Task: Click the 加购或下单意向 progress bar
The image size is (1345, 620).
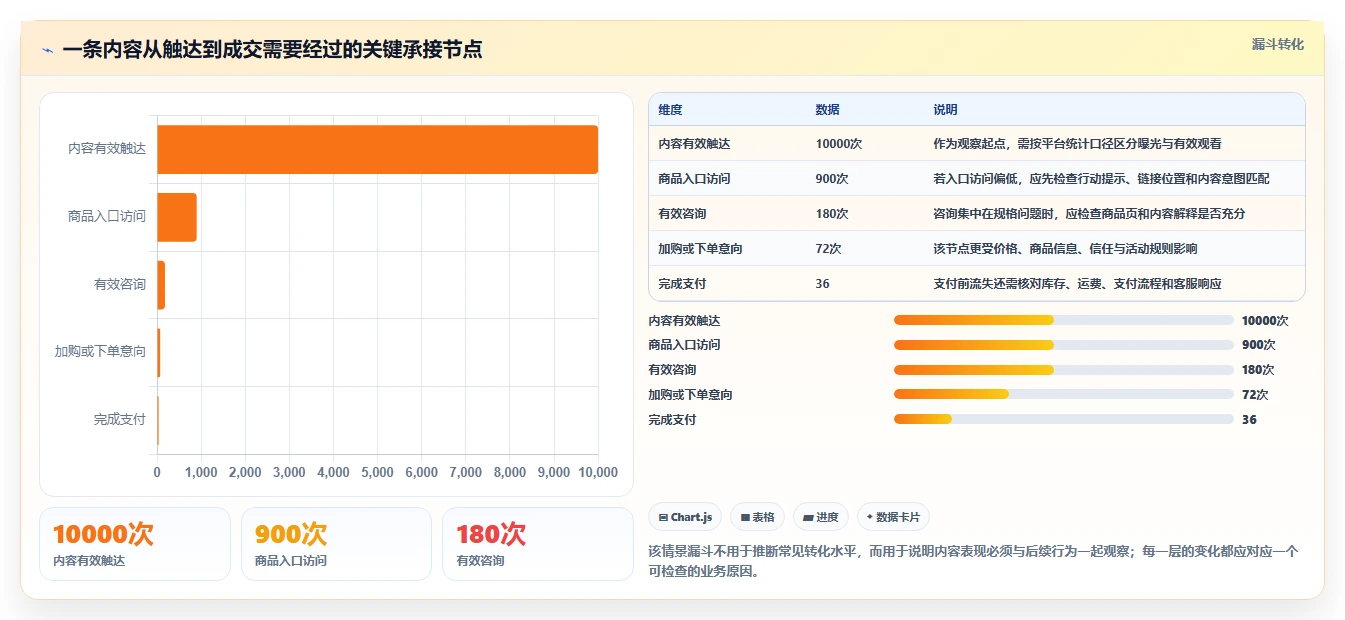Action: click(1063, 394)
